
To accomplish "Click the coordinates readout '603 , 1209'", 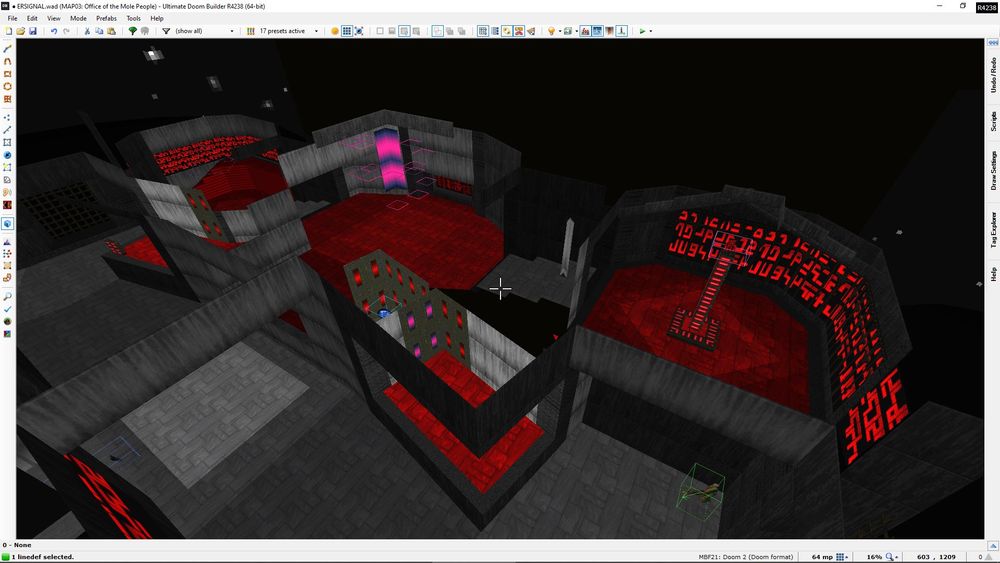I will (x=936, y=557).
